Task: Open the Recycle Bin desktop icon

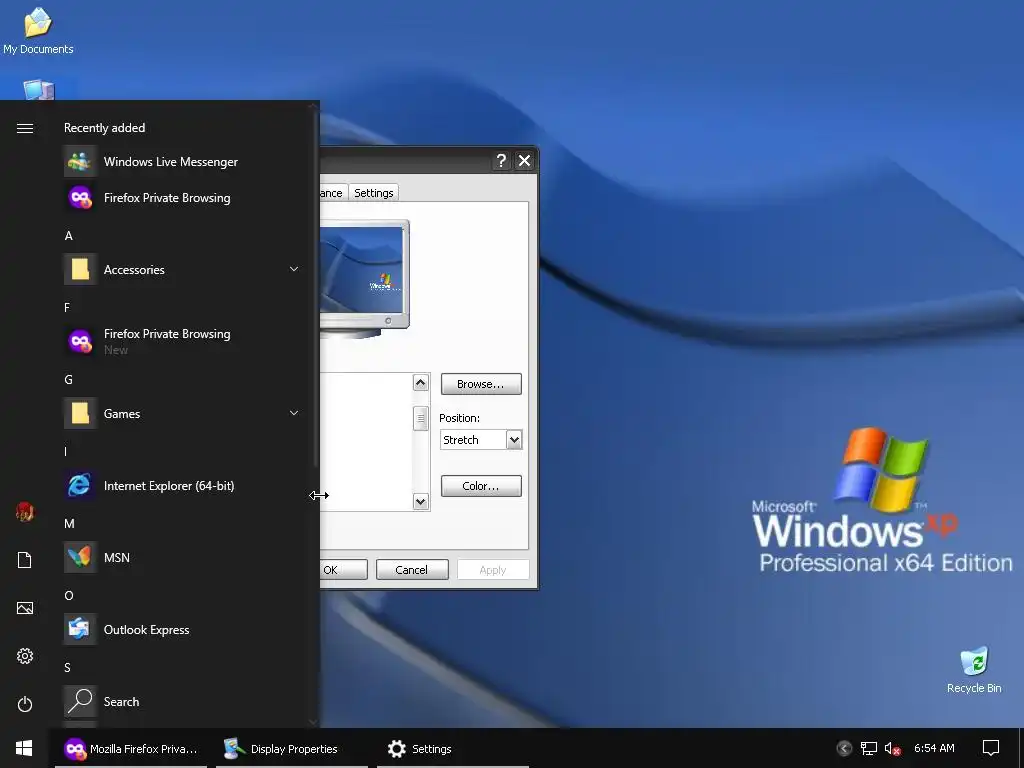Action: tap(974, 670)
